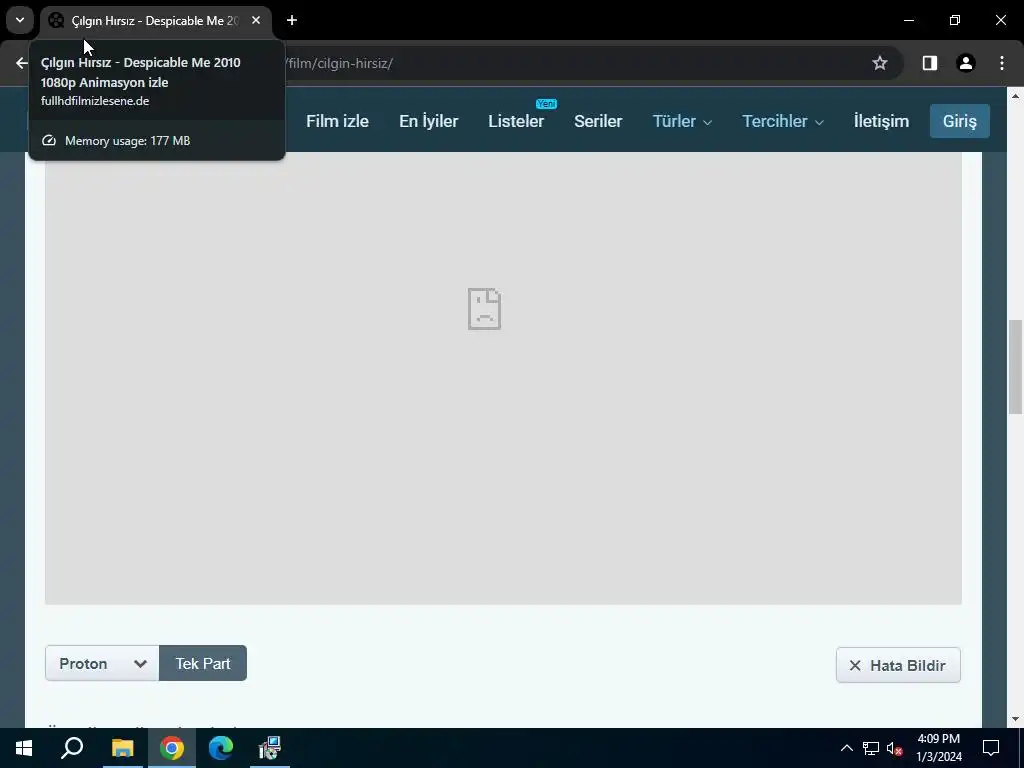This screenshot has width=1024, height=768.
Task: Close the Çılgın Hırsız browser tab
Action: click(256, 20)
